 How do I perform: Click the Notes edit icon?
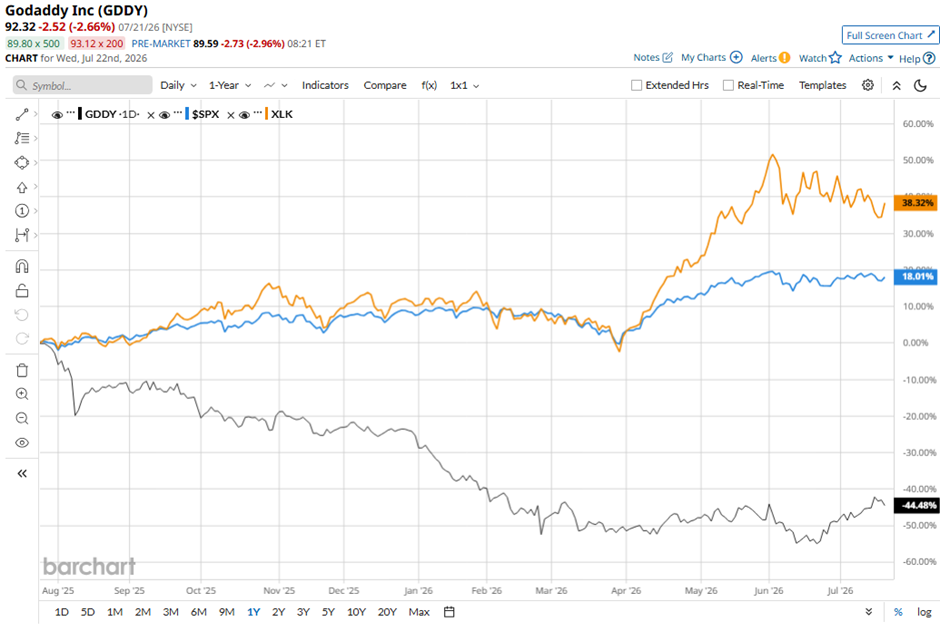pyautogui.click(x=668, y=58)
